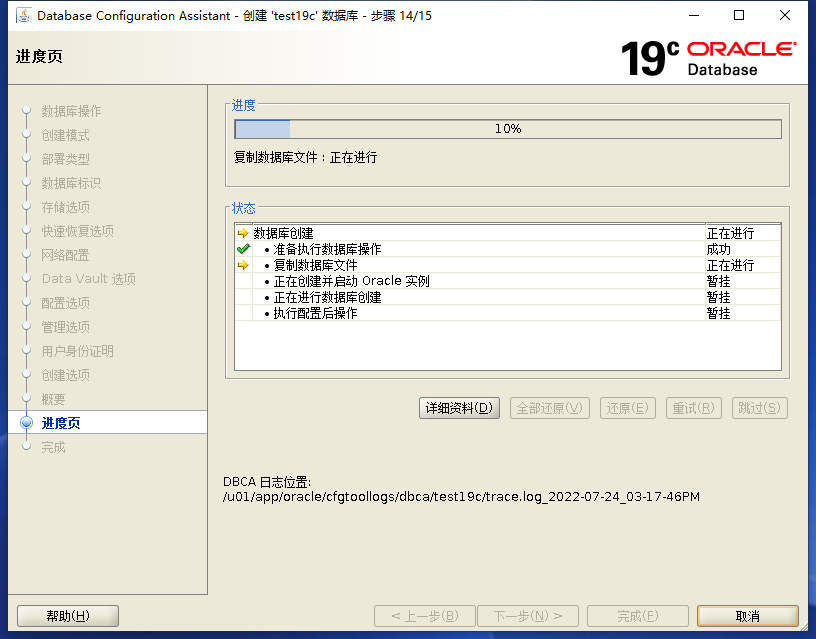Click 数据库创建 row text in status table
816x639 pixels.
[x=284, y=233]
